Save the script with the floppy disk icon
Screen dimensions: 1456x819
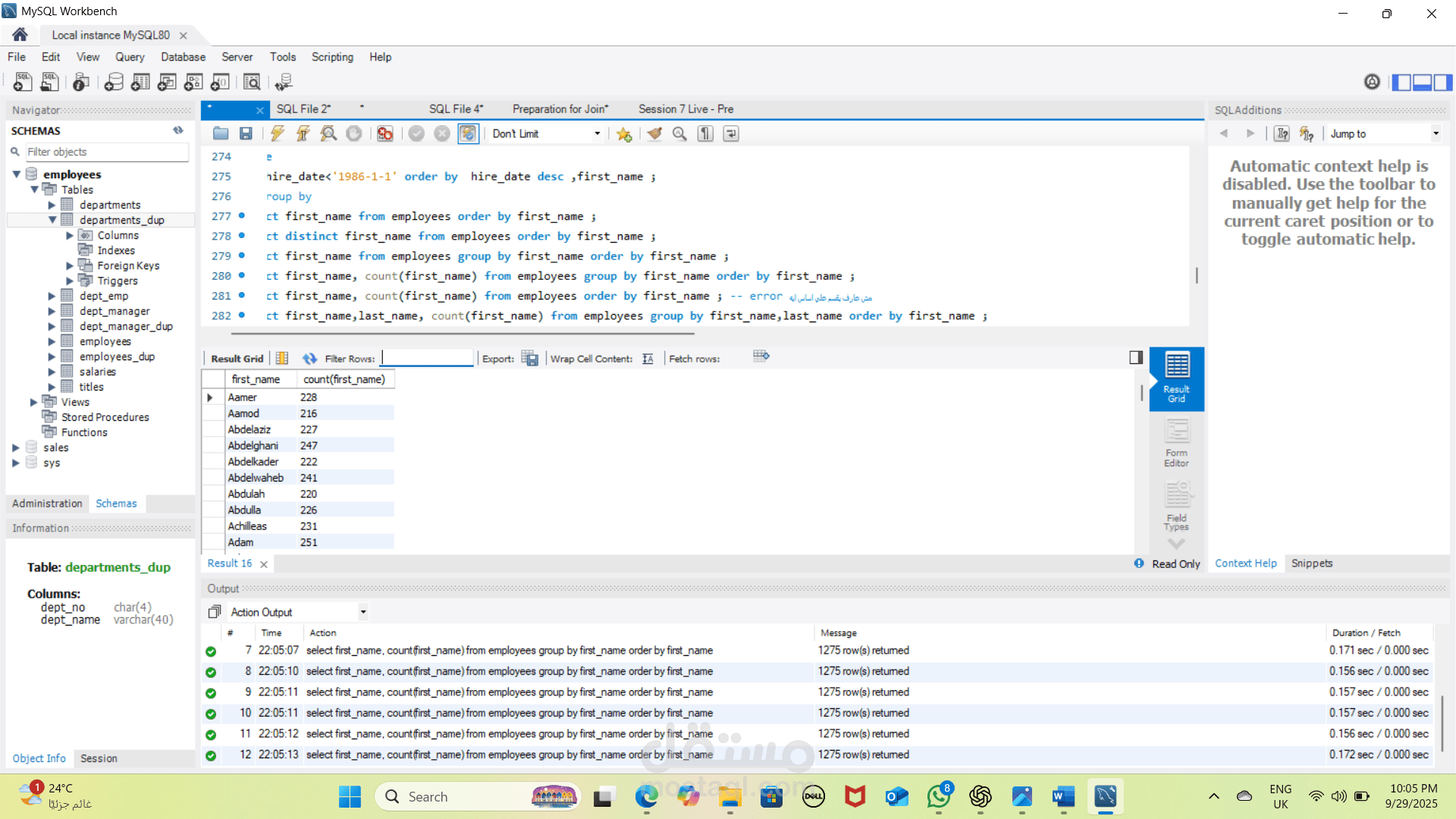246,133
